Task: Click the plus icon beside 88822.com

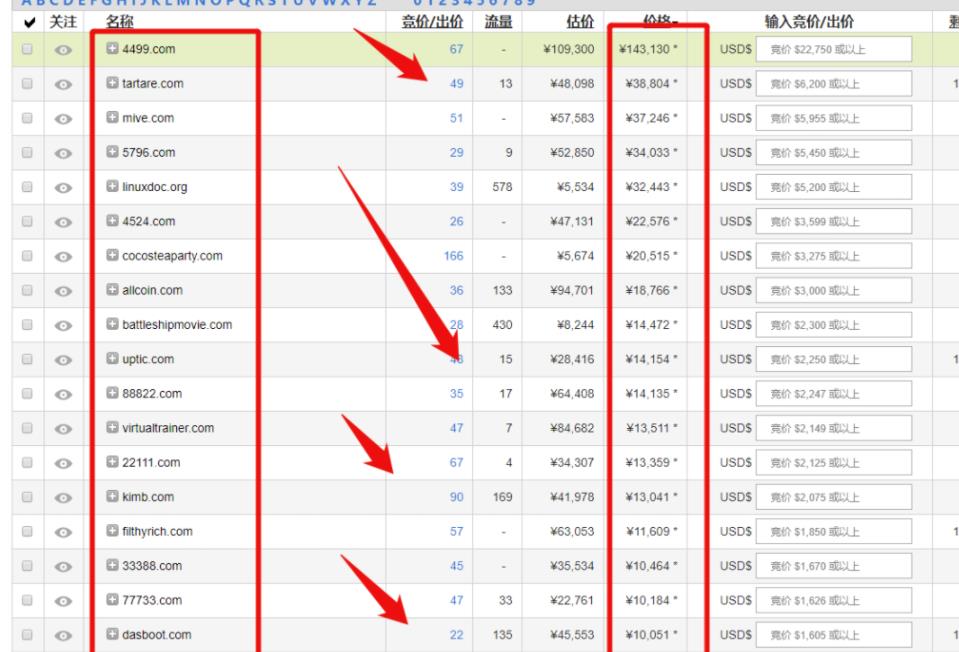Action: [x=113, y=394]
